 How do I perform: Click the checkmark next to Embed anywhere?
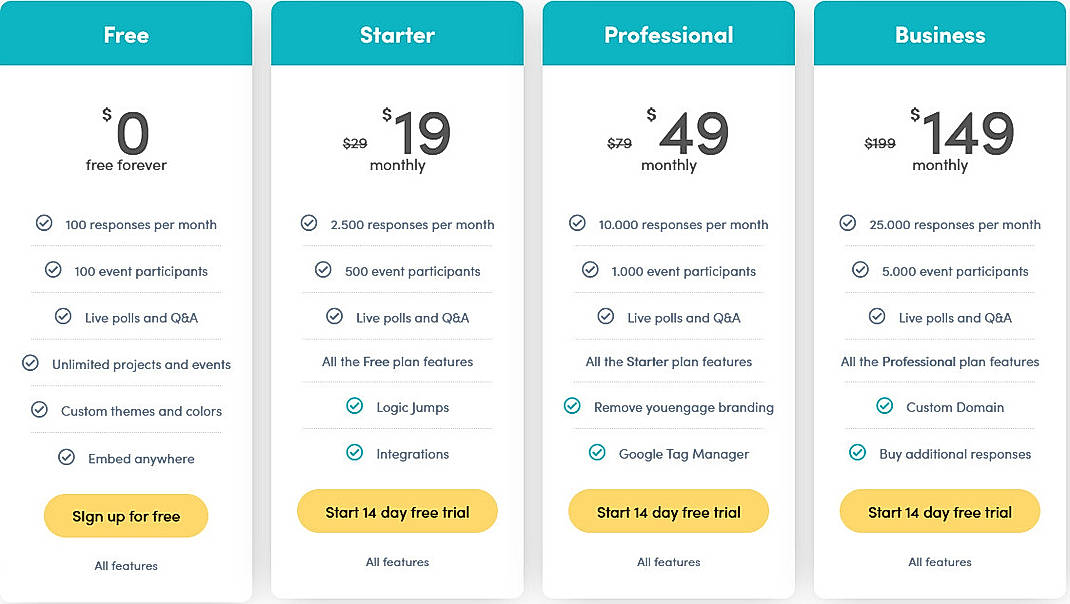click(x=66, y=458)
